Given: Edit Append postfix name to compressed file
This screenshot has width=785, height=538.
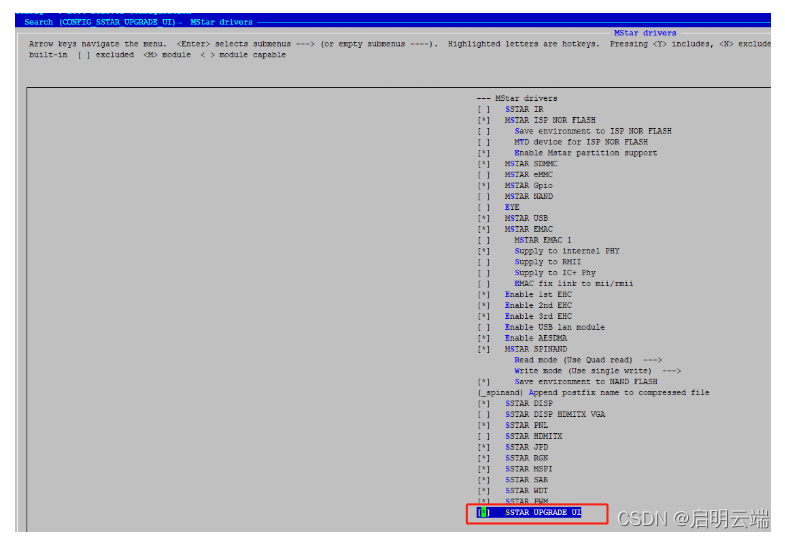Looking at the screenshot, I should pos(593,393).
